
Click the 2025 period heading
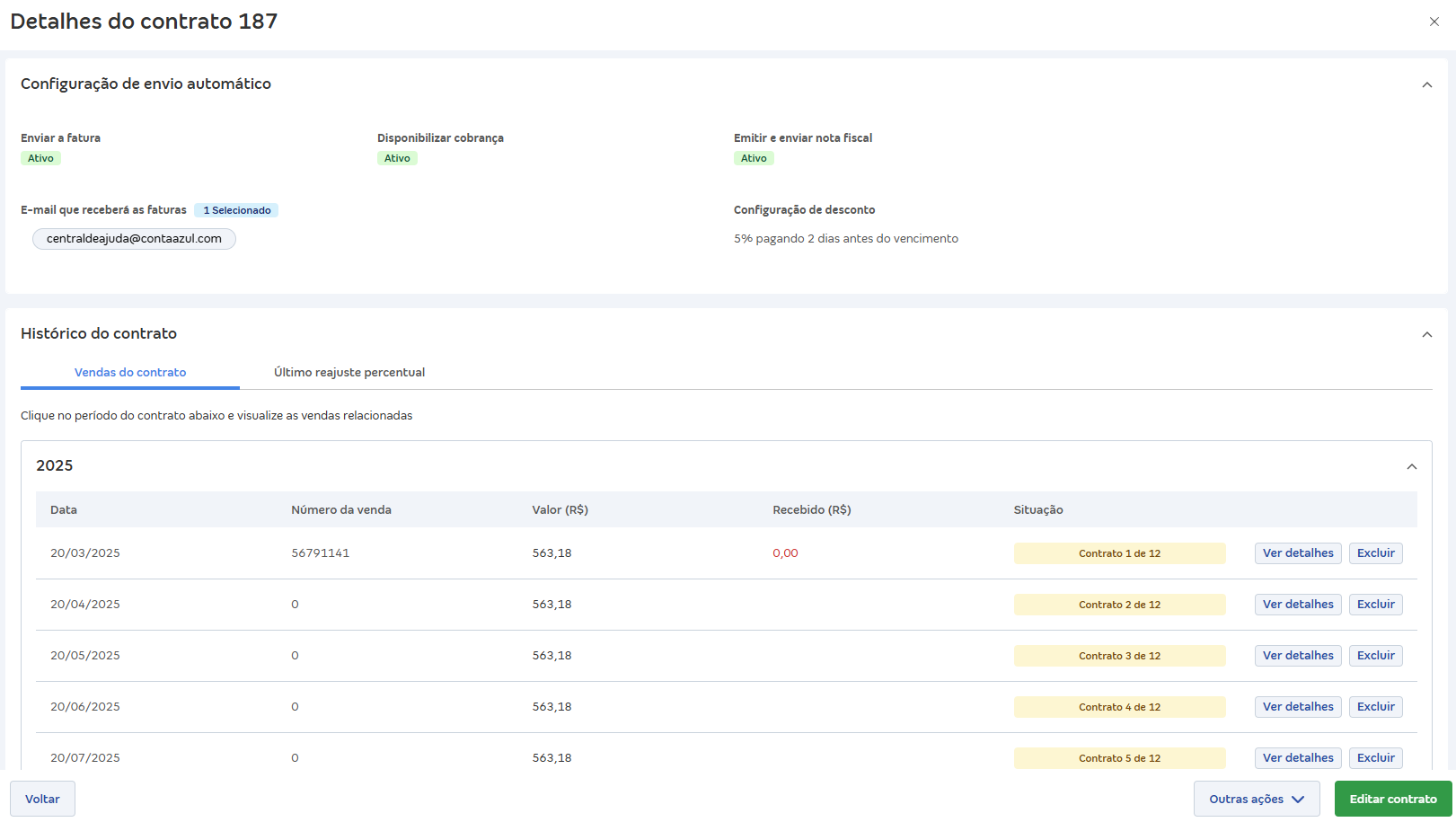(55, 465)
